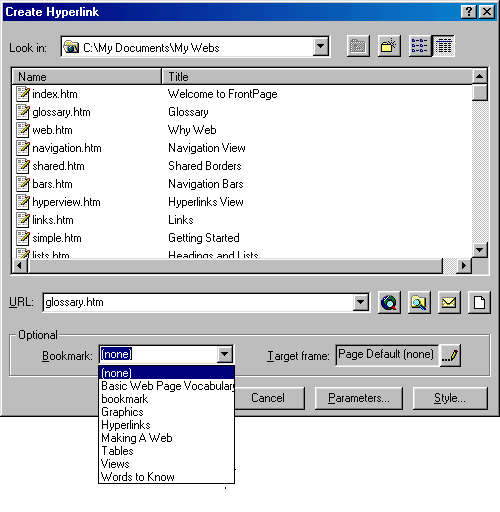Click the Target frame pencil edit button
The height and width of the screenshot is (512, 500).
[x=450, y=356]
